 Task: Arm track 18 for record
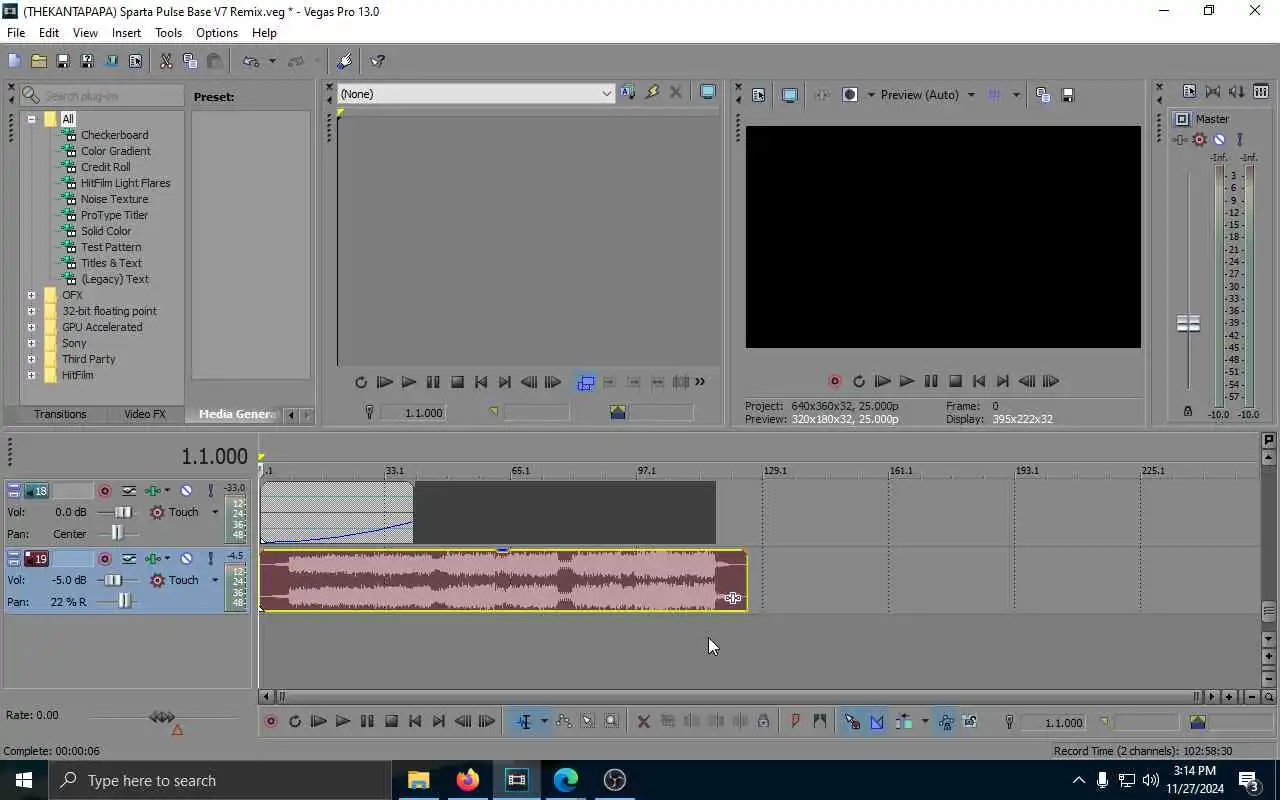click(x=104, y=491)
